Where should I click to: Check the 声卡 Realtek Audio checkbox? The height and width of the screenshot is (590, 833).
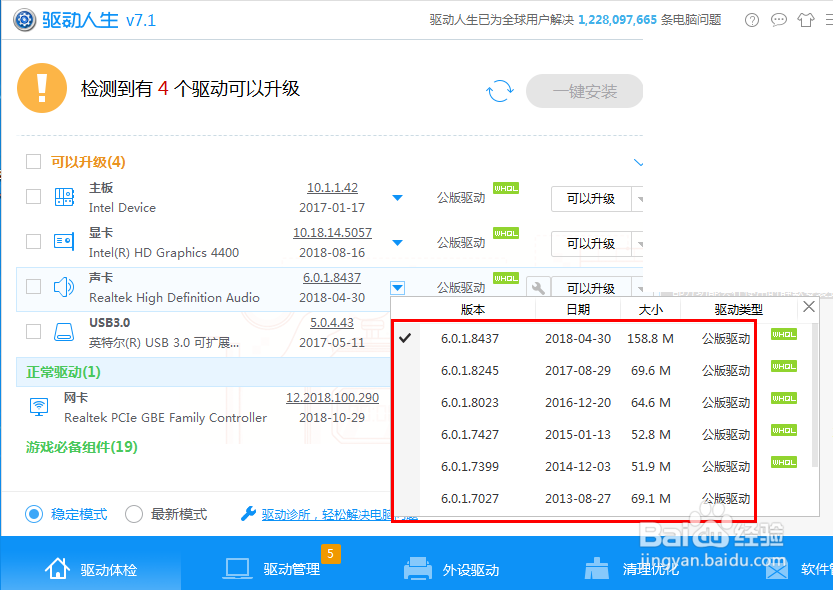(33, 287)
